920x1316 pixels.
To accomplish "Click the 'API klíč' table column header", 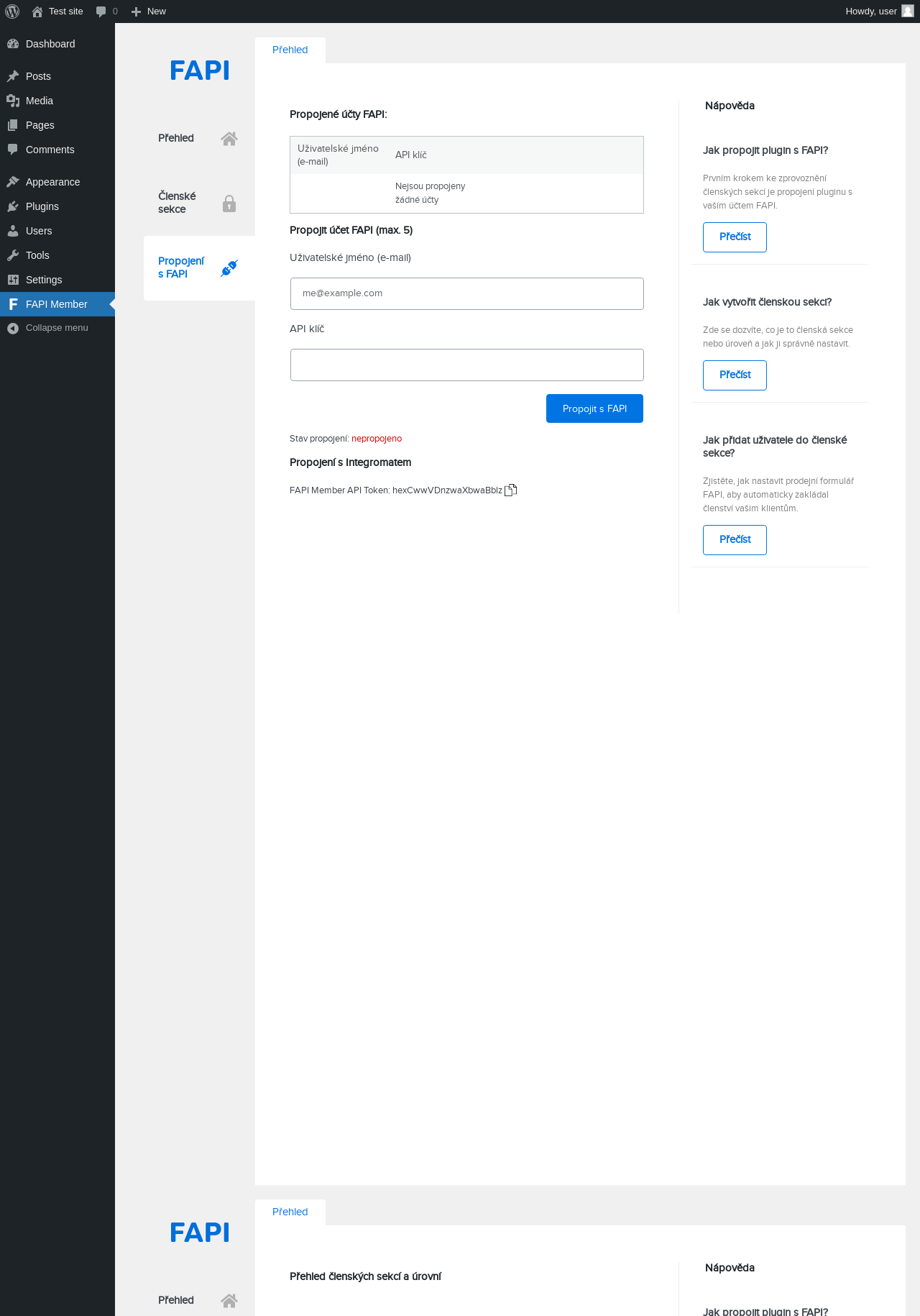I will [411, 155].
